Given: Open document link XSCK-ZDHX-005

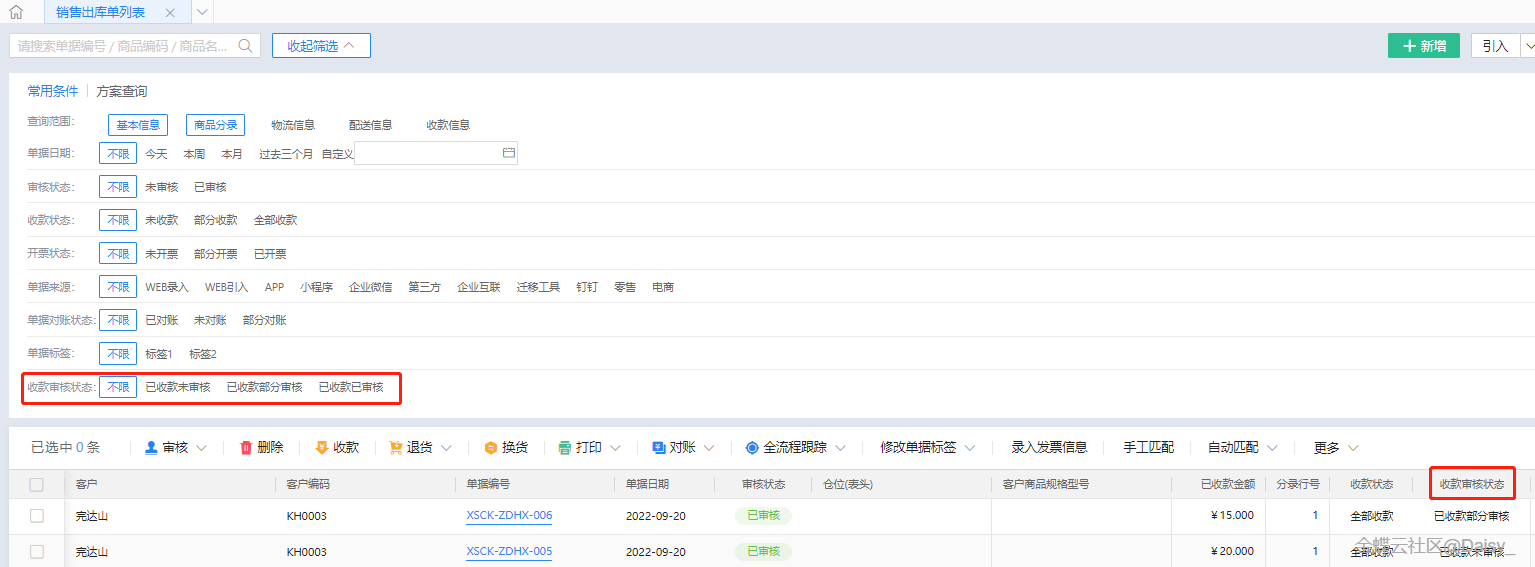Looking at the screenshot, I should point(509,551).
